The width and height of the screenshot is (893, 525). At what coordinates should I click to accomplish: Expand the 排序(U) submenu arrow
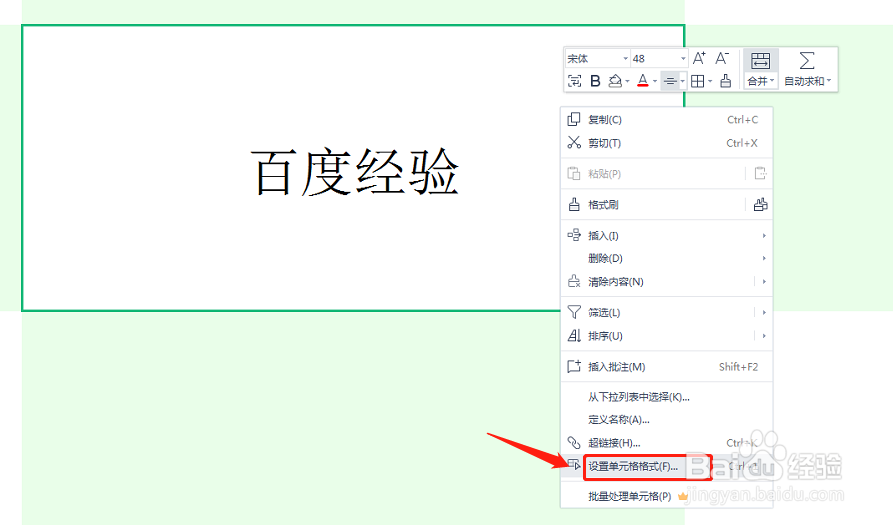(x=764, y=335)
